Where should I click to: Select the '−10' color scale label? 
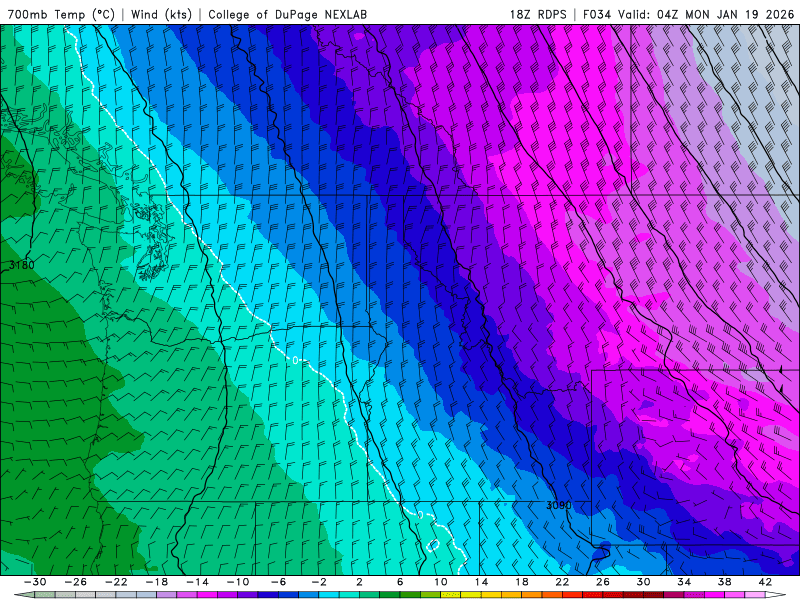click(238, 582)
